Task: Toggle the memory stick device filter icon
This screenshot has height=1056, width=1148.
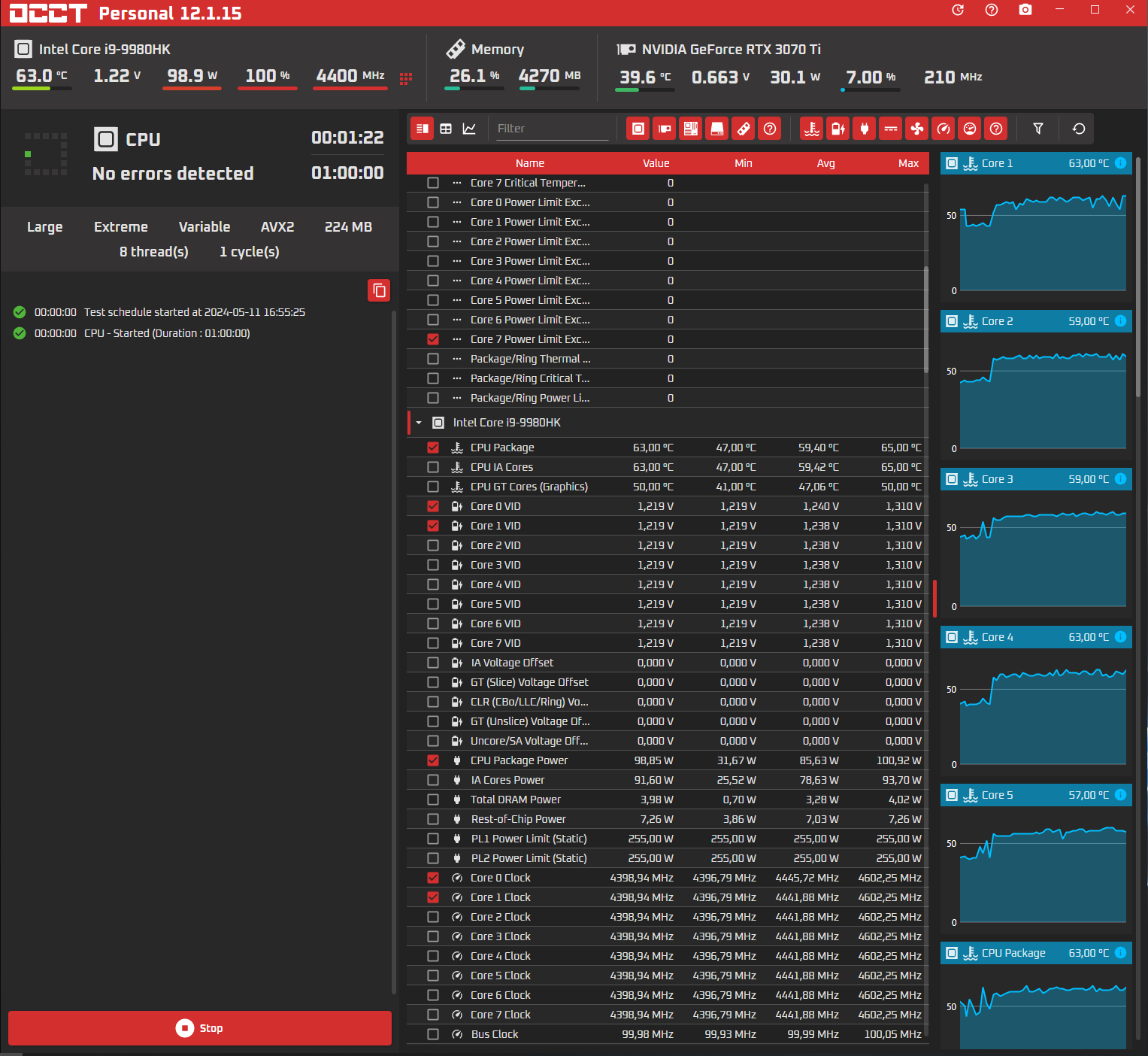Action: pos(744,129)
